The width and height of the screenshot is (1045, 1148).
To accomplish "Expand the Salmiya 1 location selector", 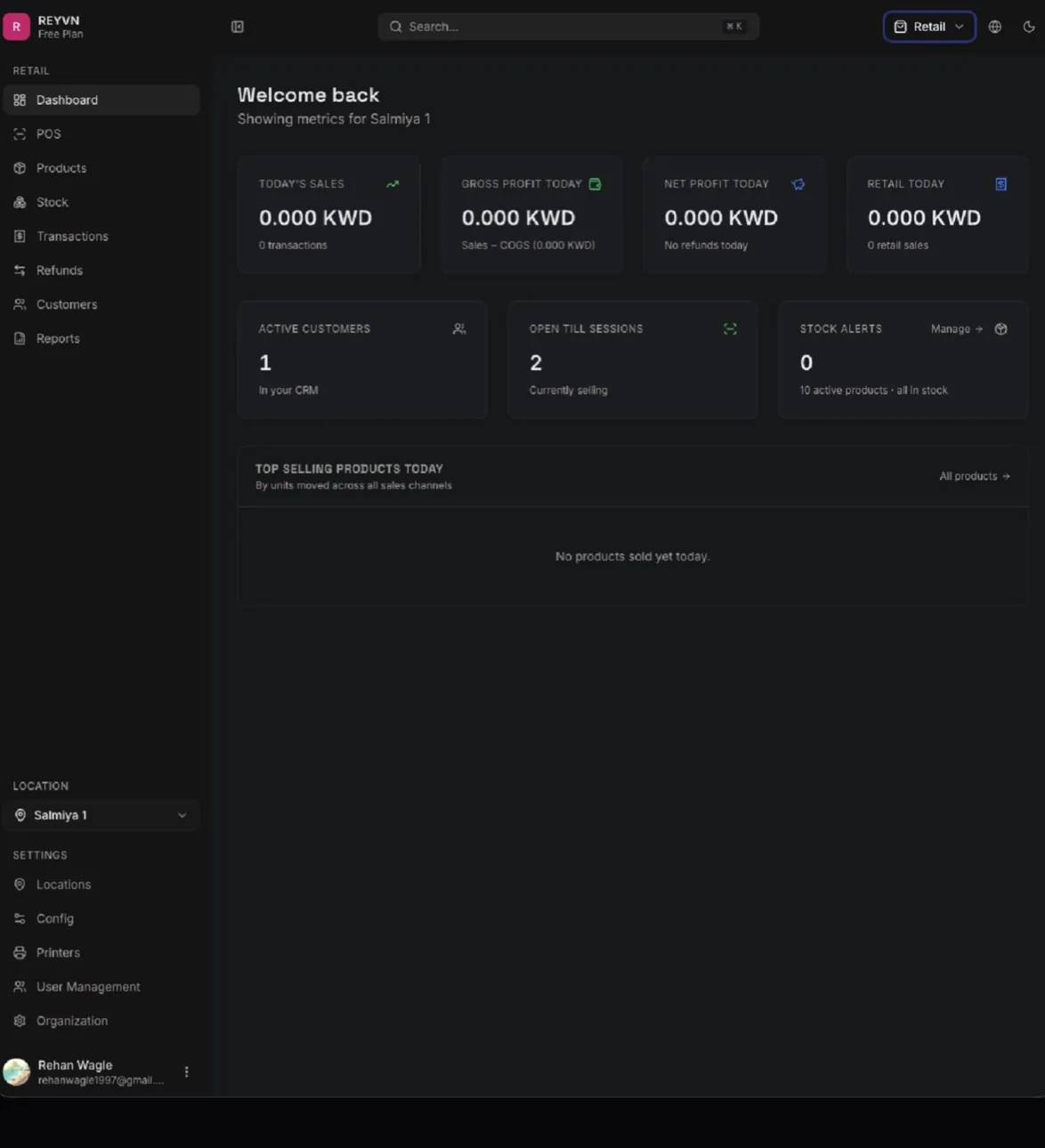I will coord(101,816).
